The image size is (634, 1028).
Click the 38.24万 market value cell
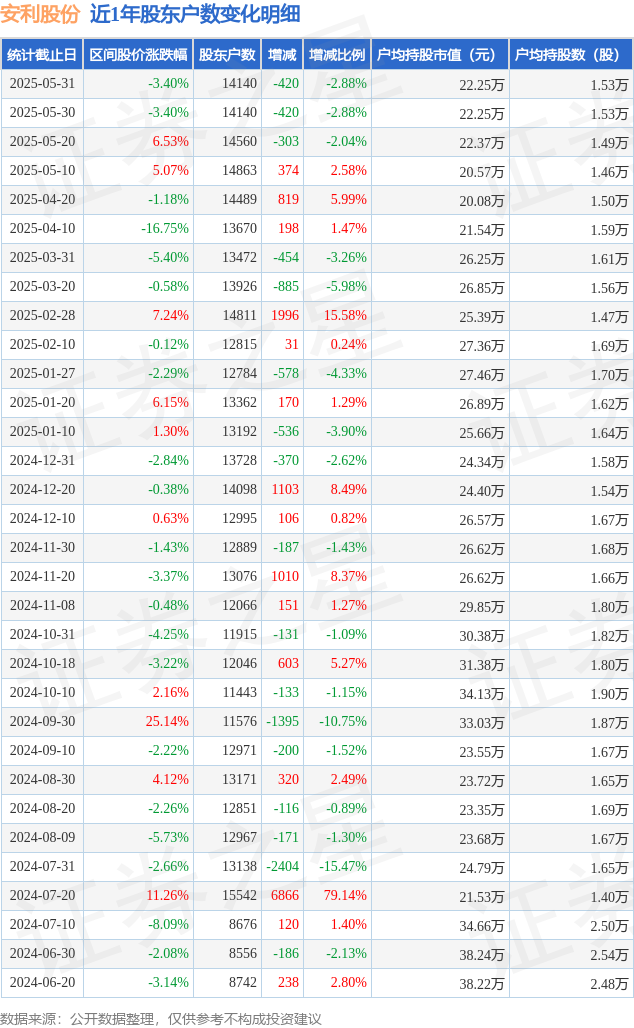pos(482,955)
